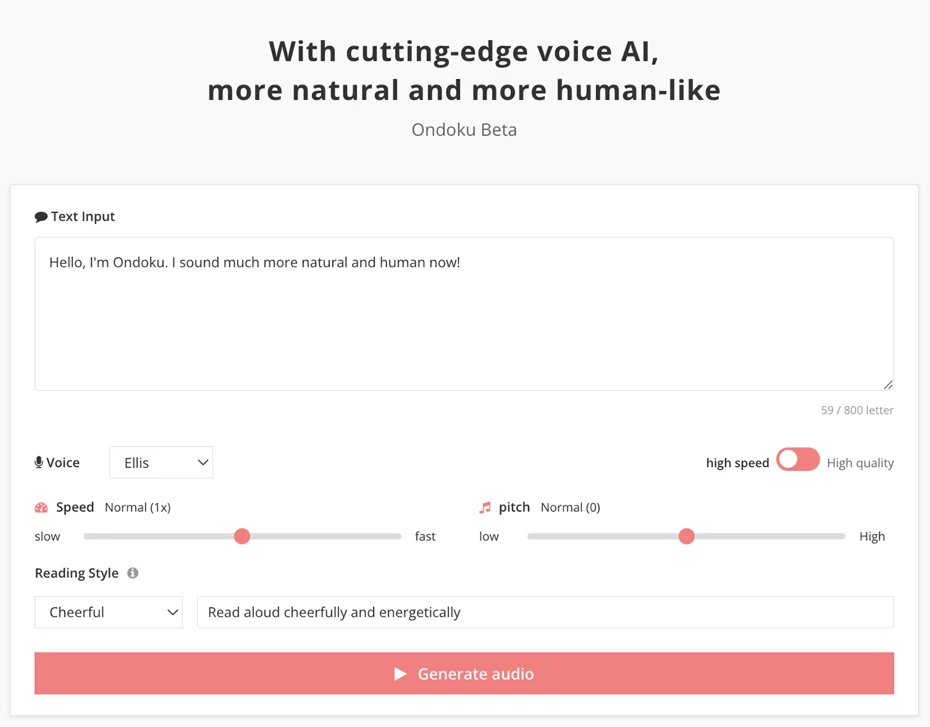Click the 59 / 800 letter counter
This screenshot has width=930, height=727.
857,410
